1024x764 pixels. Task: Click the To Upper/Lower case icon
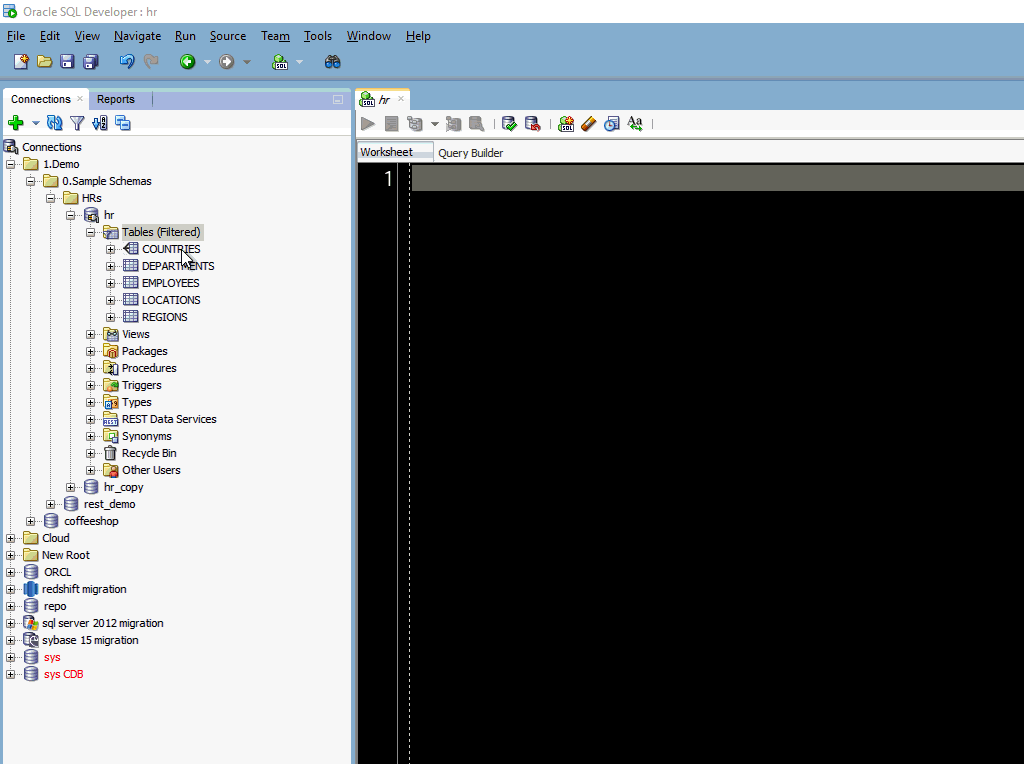click(635, 124)
